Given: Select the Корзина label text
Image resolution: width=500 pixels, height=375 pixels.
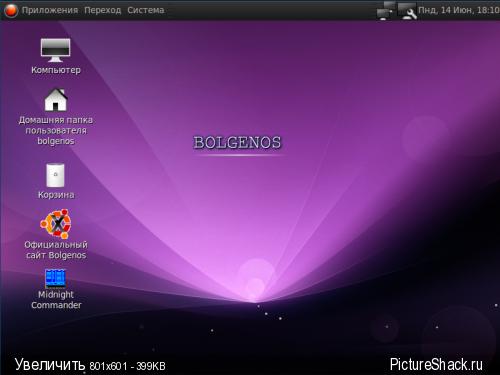Looking at the screenshot, I should pyautogui.click(x=56, y=195).
